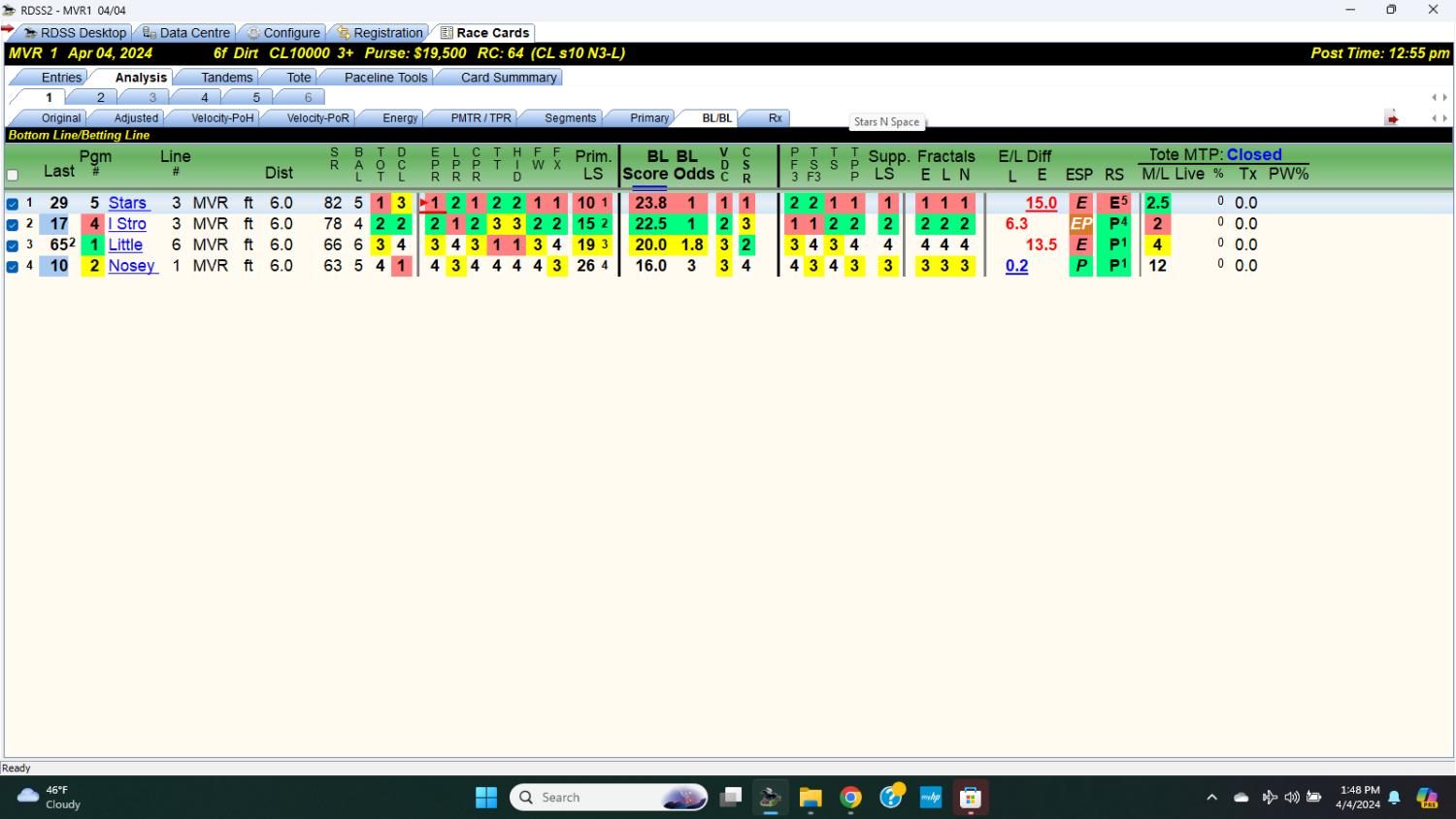
Task: Click the OneDrive cloud tray icon
Action: coord(1241,798)
